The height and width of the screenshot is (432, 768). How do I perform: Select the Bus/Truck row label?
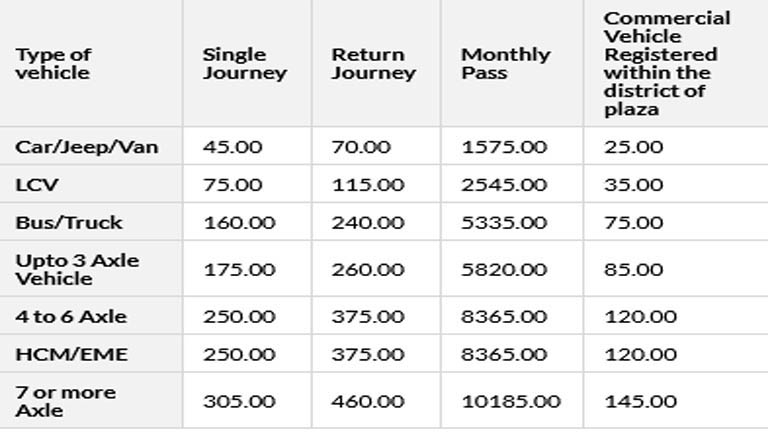(69, 222)
